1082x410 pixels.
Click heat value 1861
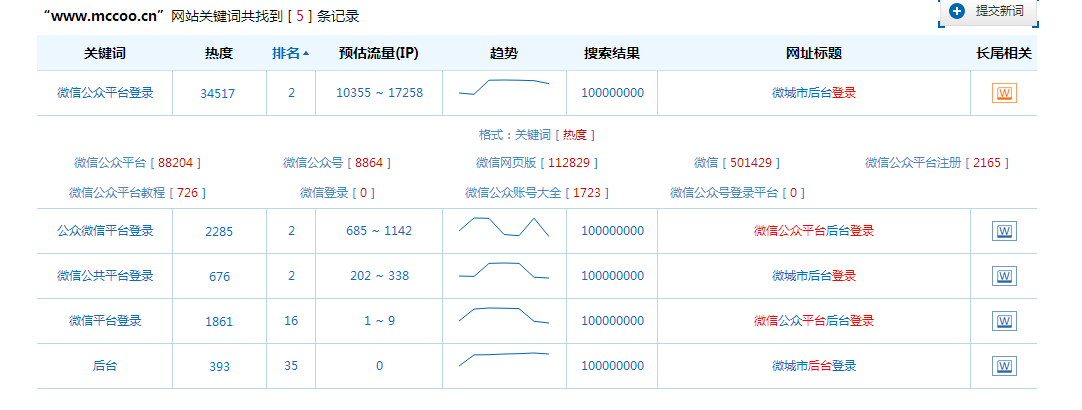point(219,322)
